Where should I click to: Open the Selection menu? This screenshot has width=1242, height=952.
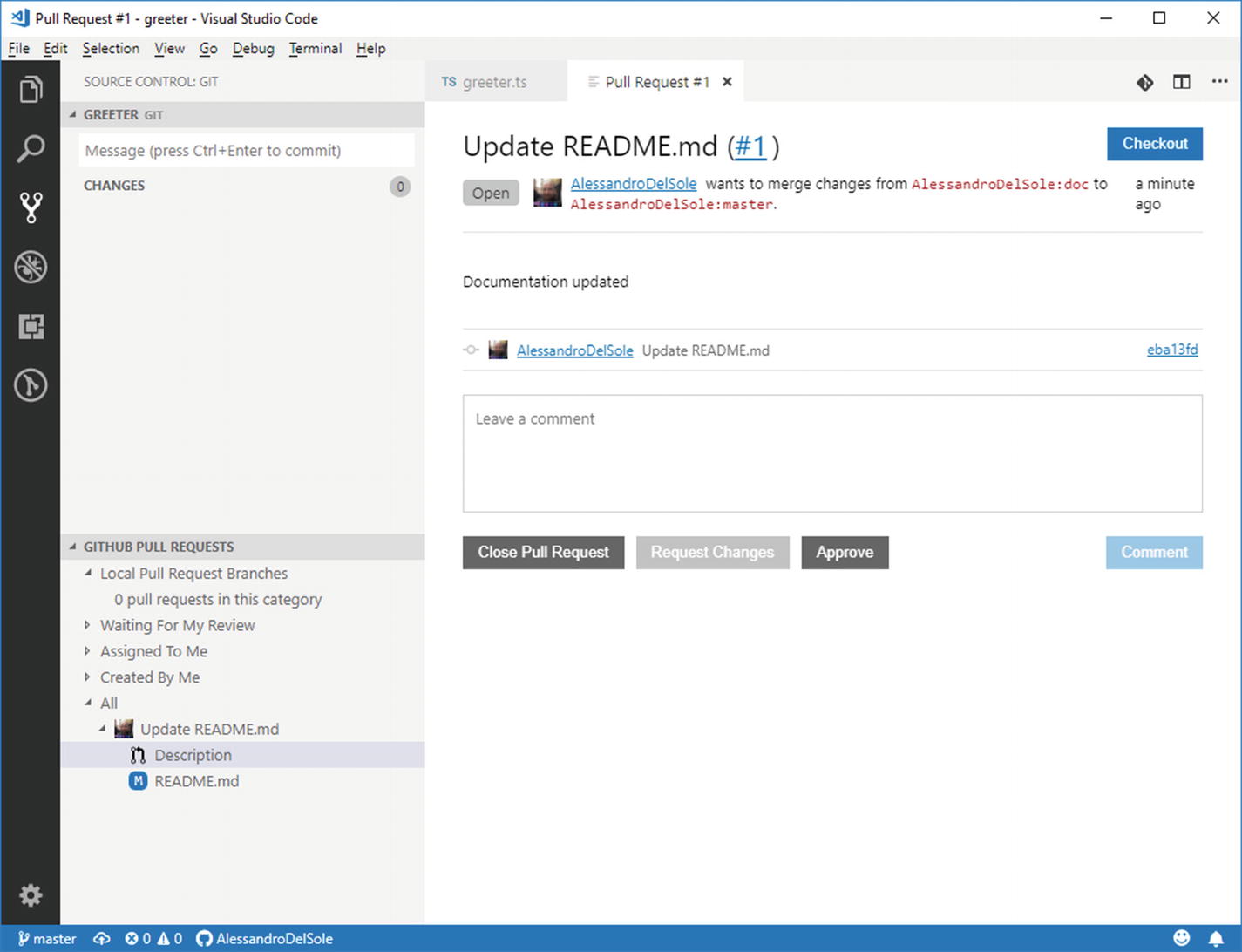[111, 49]
